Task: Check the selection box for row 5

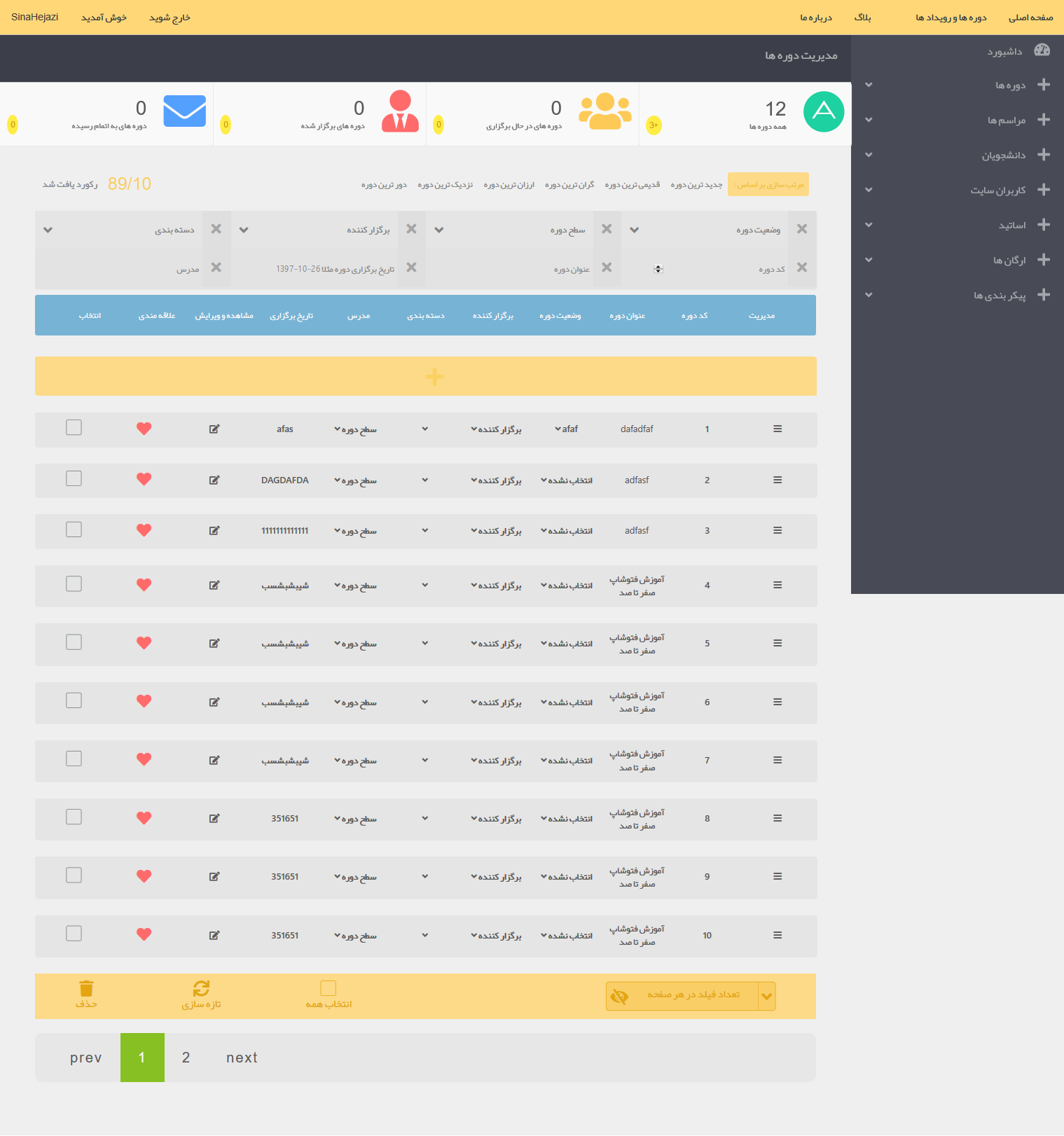Action: [74, 642]
